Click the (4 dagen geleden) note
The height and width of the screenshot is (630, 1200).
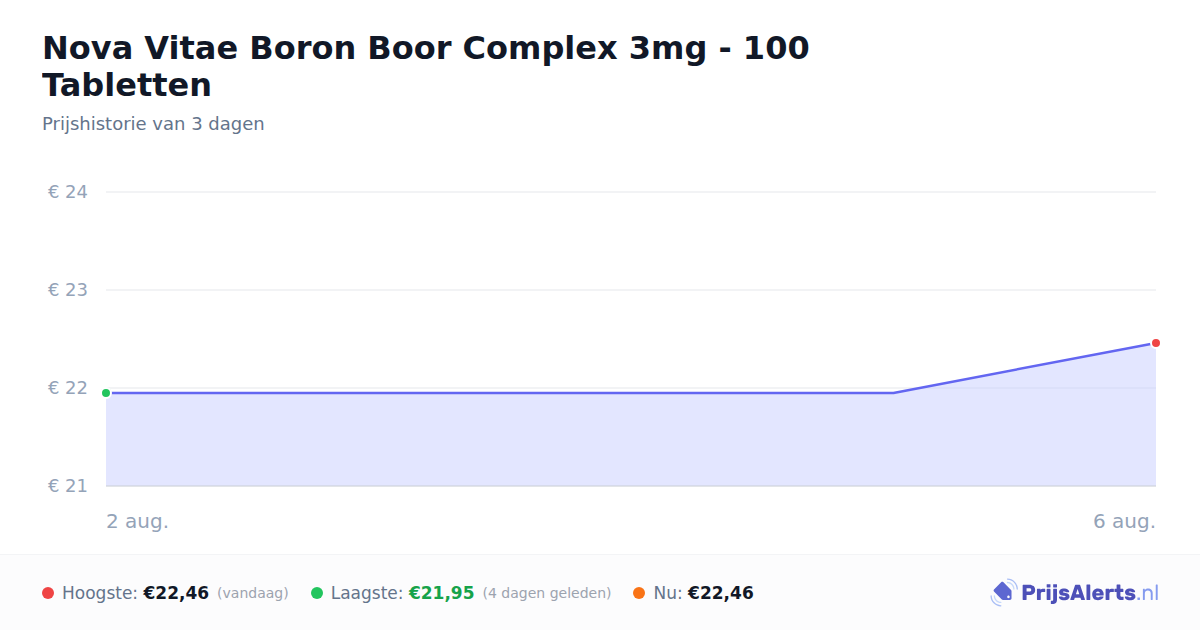tap(547, 593)
